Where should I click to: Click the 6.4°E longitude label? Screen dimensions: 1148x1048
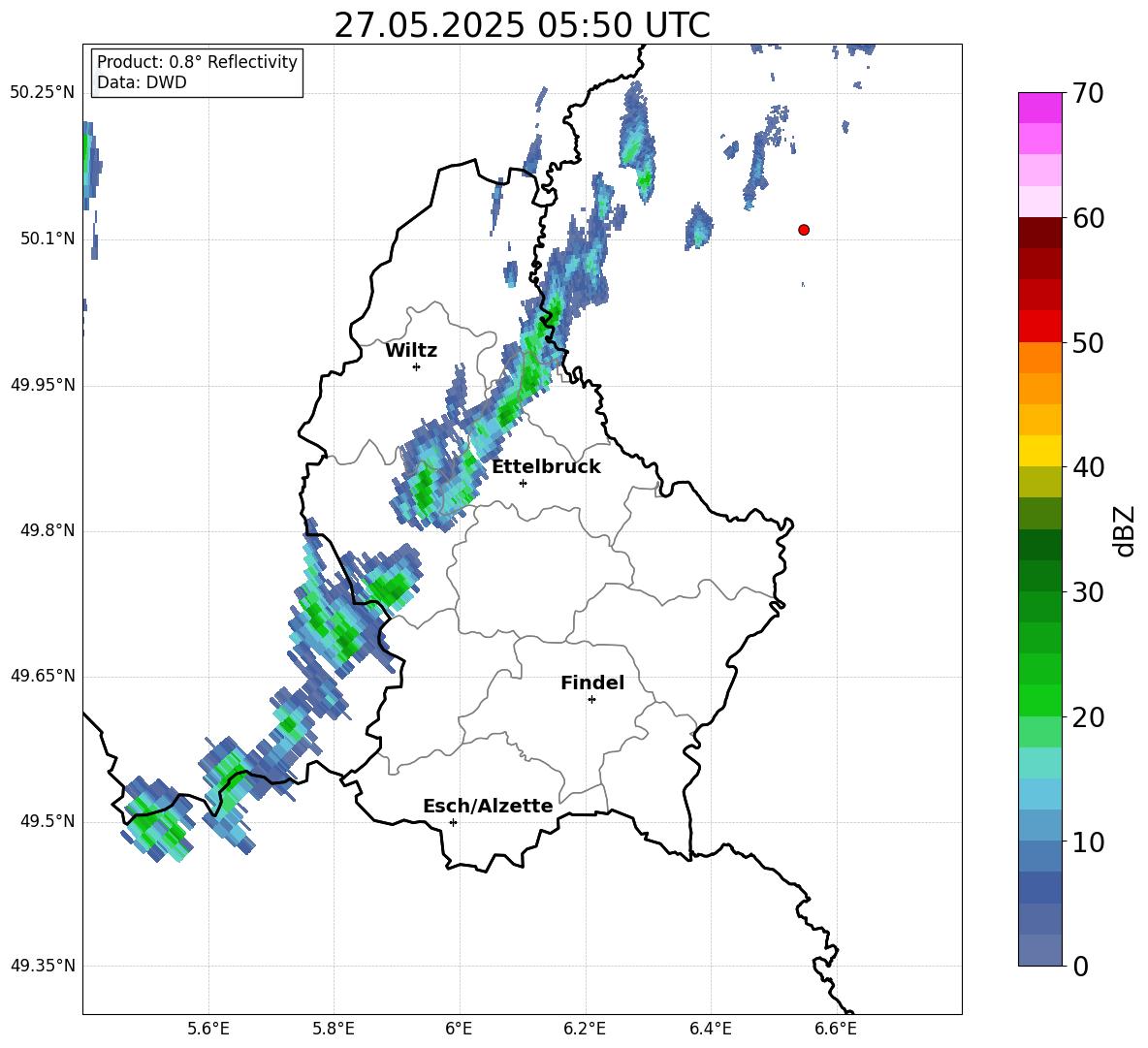click(710, 1029)
